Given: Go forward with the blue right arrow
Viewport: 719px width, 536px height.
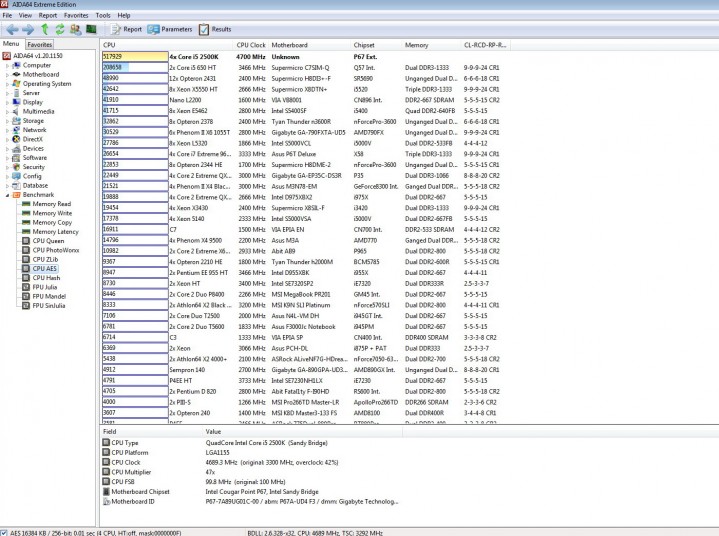Looking at the screenshot, I should point(28,29).
